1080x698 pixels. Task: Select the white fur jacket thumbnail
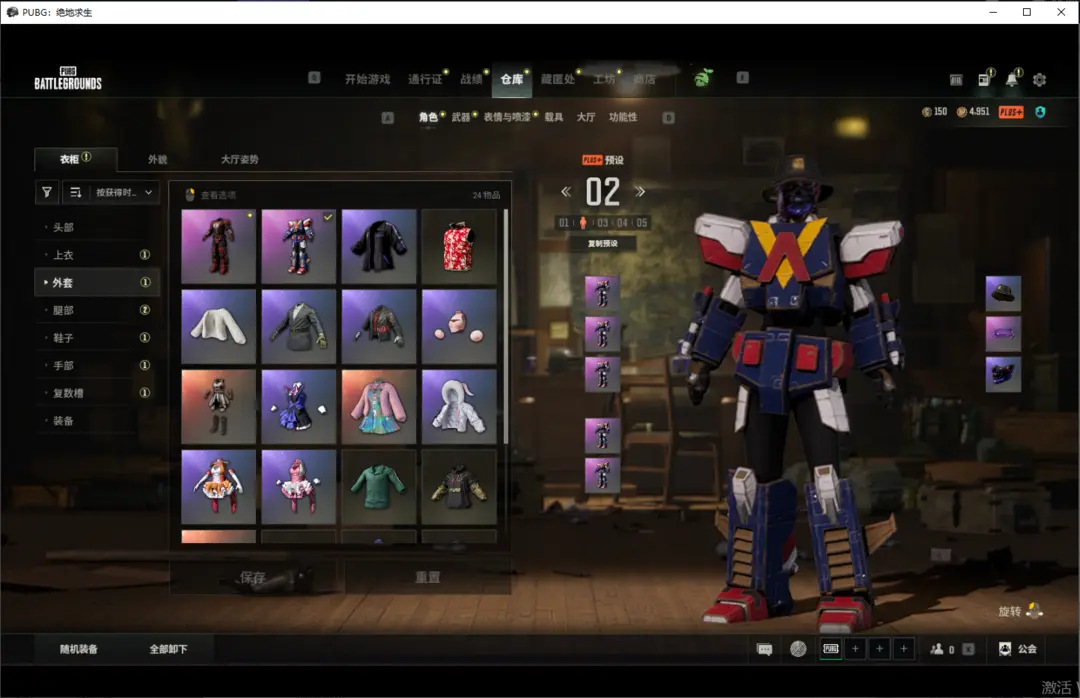[218, 326]
